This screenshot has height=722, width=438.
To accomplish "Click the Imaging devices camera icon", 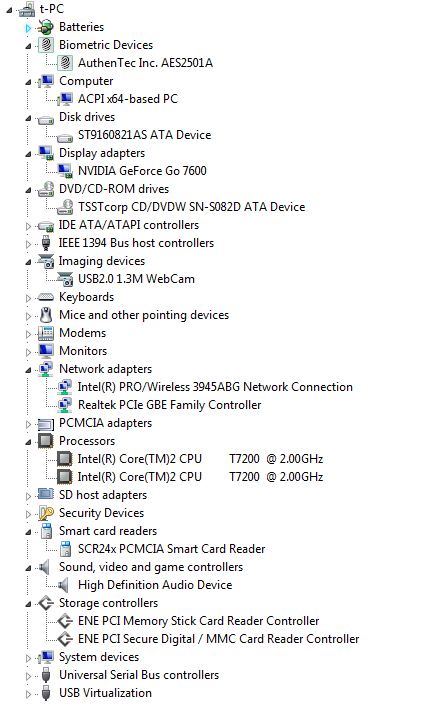I will (46, 261).
